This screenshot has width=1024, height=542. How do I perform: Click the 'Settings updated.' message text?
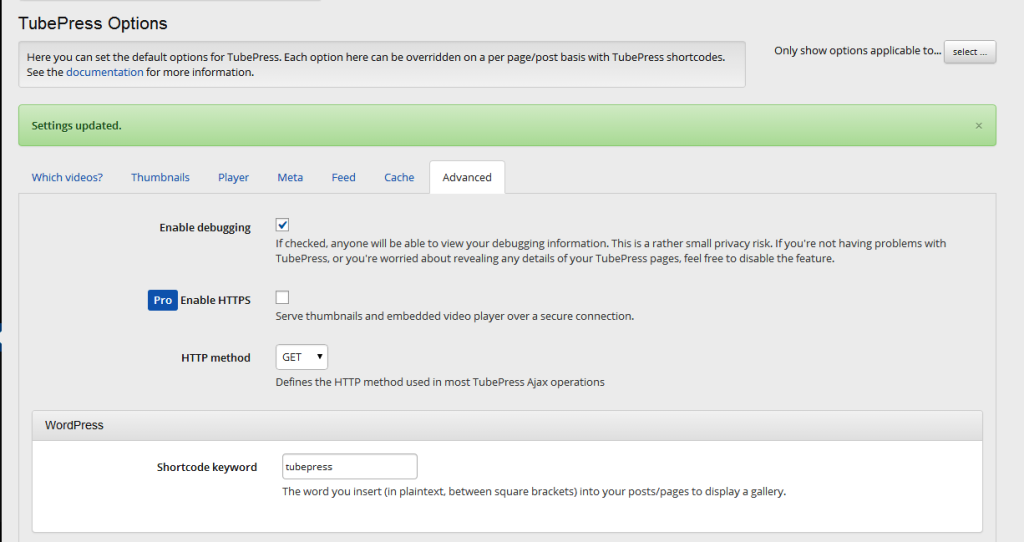tap(76, 126)
